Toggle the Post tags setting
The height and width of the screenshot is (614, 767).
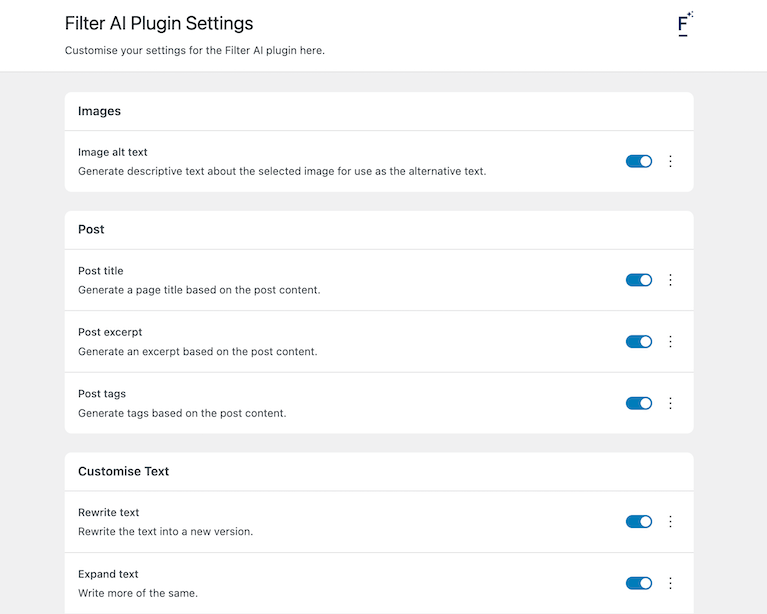(x=639, y=403)
